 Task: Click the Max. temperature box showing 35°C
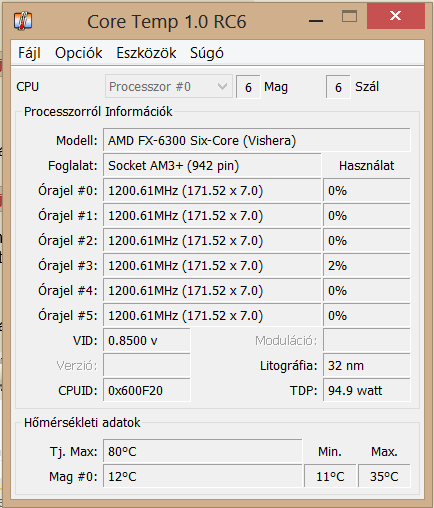pyautogui.click(x=384, y=476)
